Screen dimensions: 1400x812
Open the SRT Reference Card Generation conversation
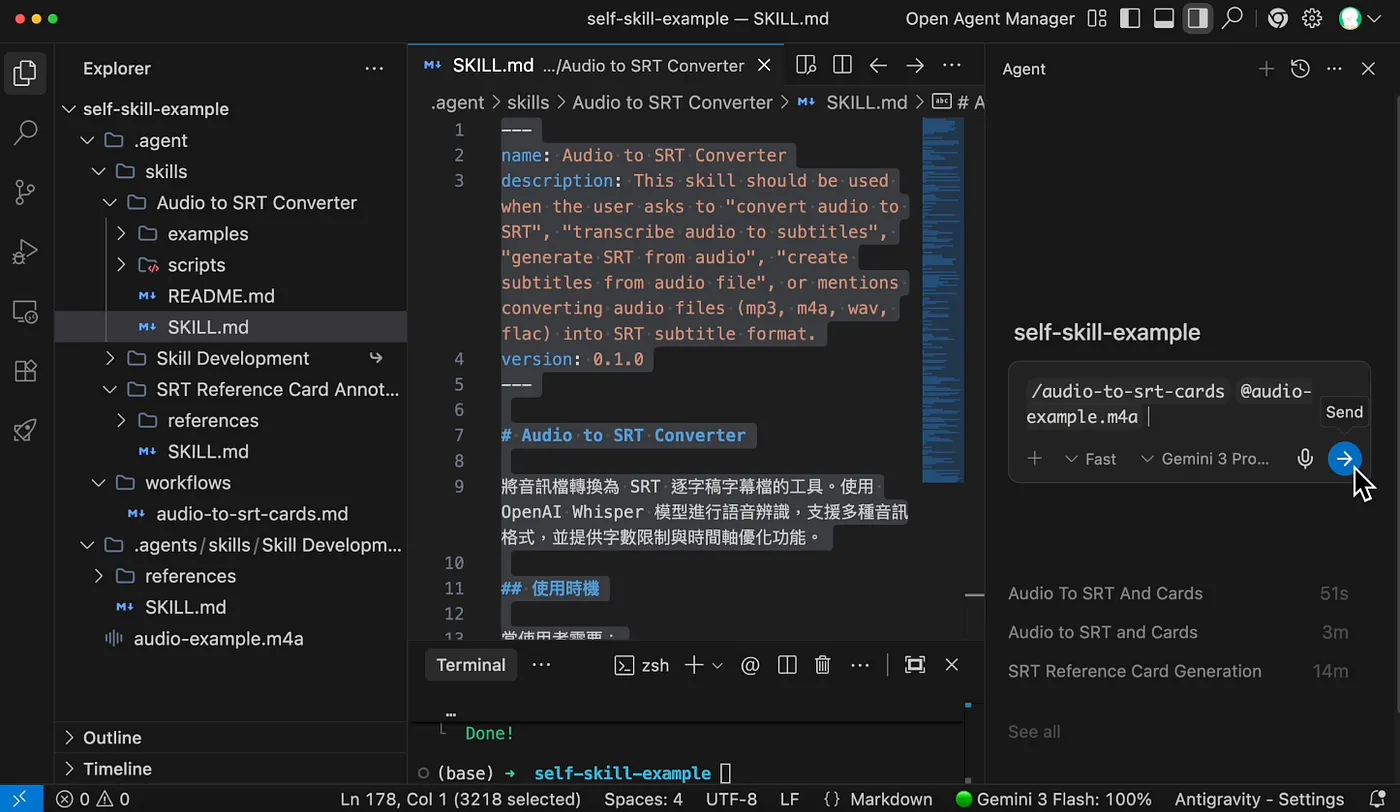coord(1178,671)
